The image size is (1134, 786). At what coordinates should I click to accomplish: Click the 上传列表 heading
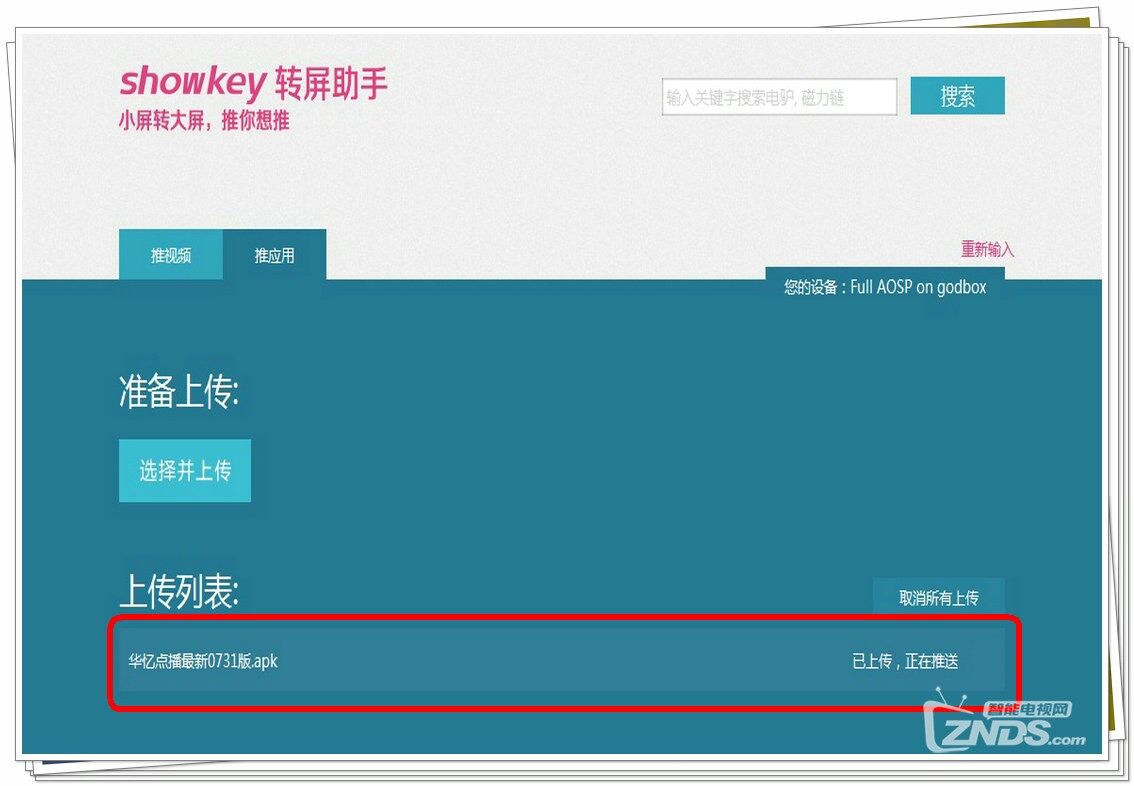point(179,591)
